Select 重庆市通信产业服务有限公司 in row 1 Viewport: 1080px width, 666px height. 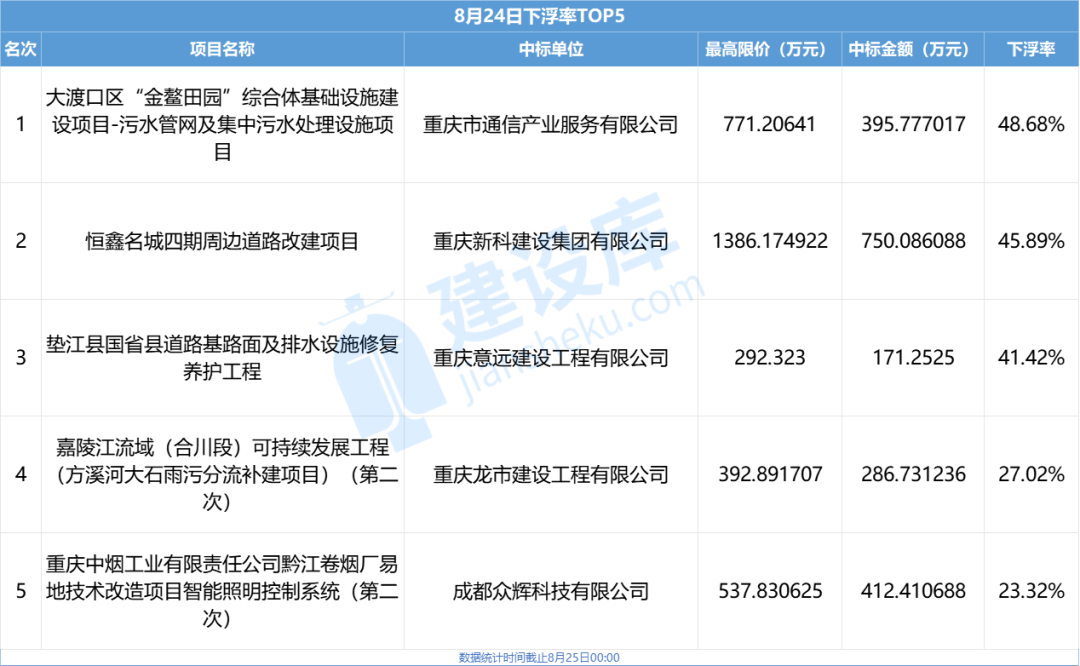549,125
